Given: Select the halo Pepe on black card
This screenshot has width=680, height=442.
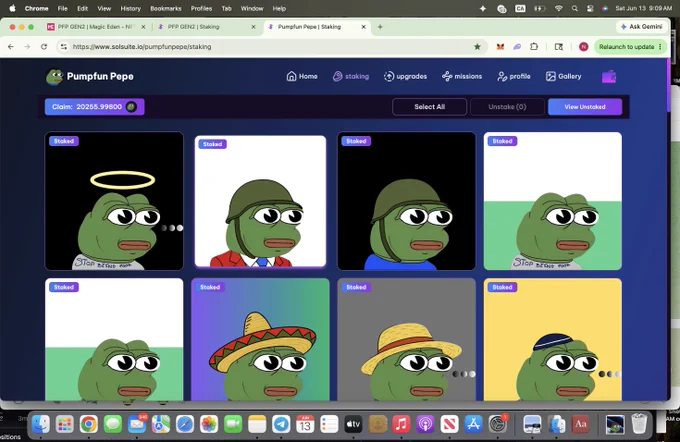Looking at the screenshot, I should click(x=114, y=201).
